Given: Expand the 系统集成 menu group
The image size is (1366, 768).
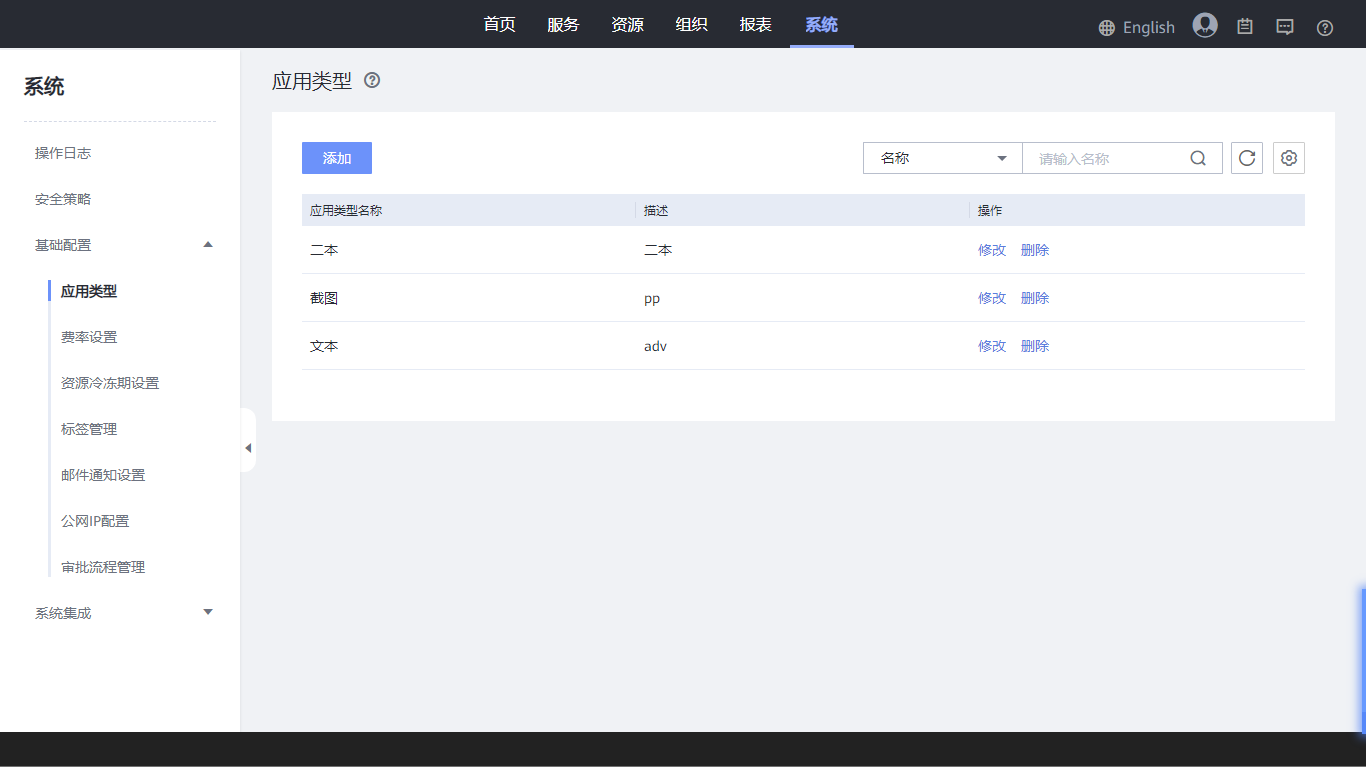Looking at the screenshot, I should tap(208, 612).
